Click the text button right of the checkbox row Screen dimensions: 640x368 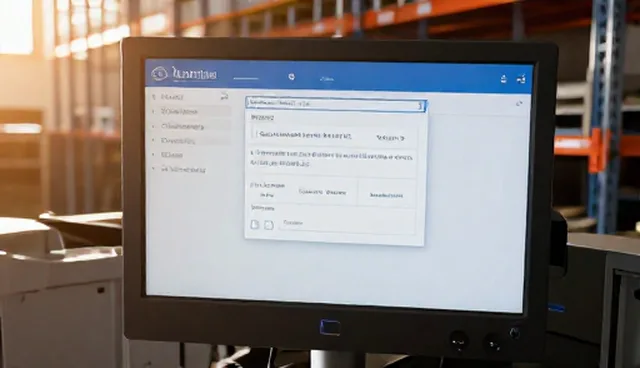click(390, 138)
